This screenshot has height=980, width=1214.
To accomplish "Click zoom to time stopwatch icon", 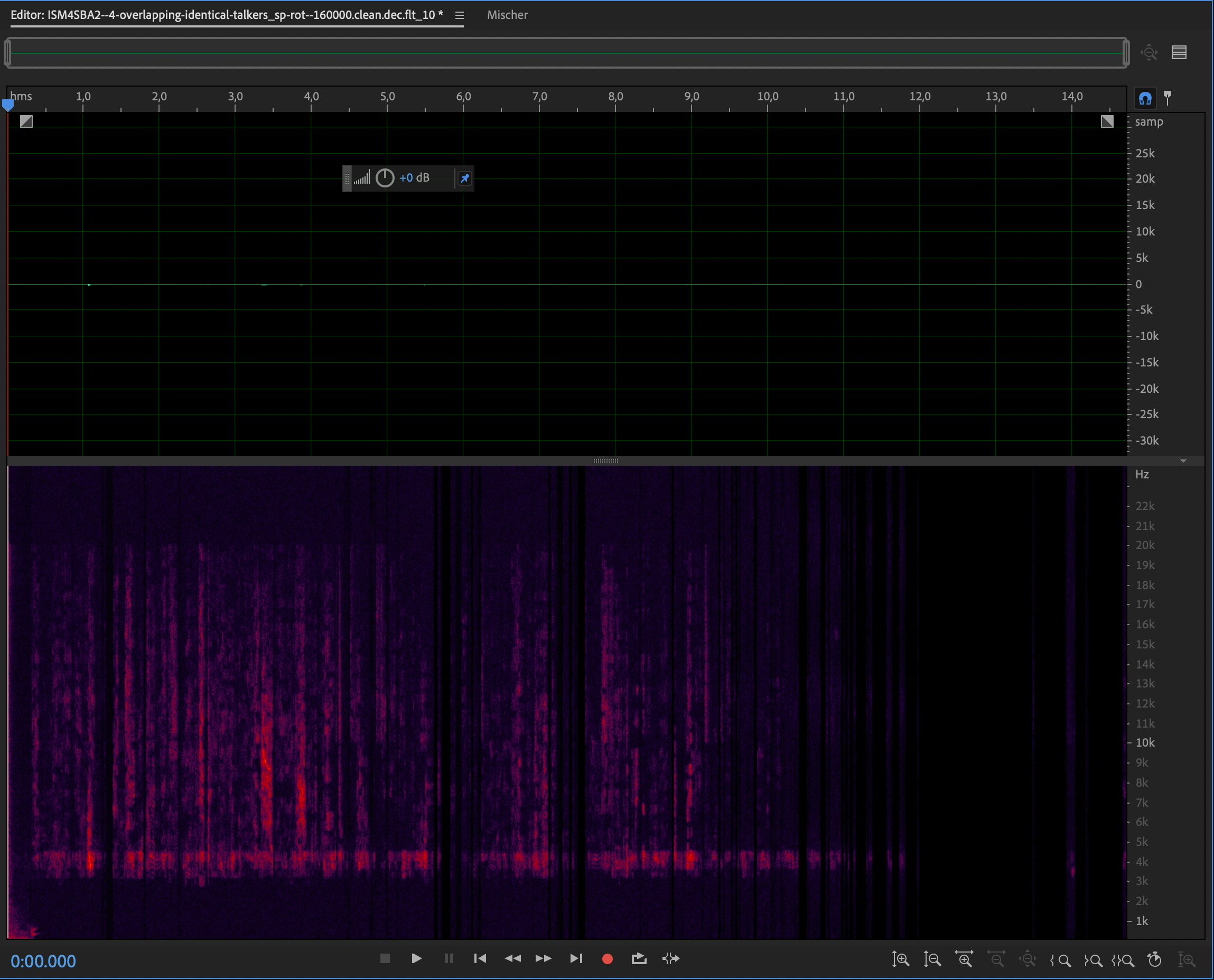I will point(1155,959).
